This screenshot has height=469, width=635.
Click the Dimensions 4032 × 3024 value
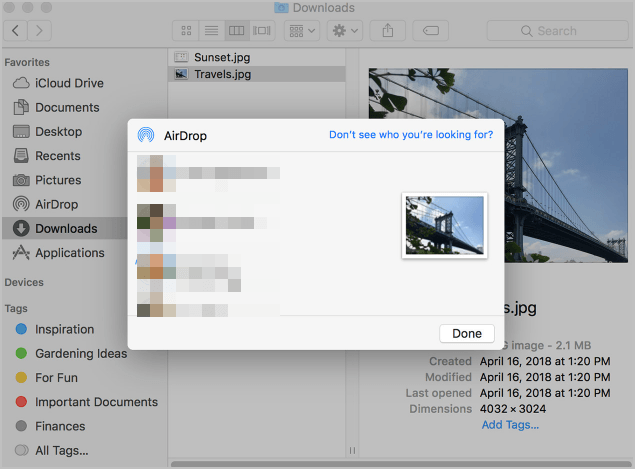coord(513,409)
